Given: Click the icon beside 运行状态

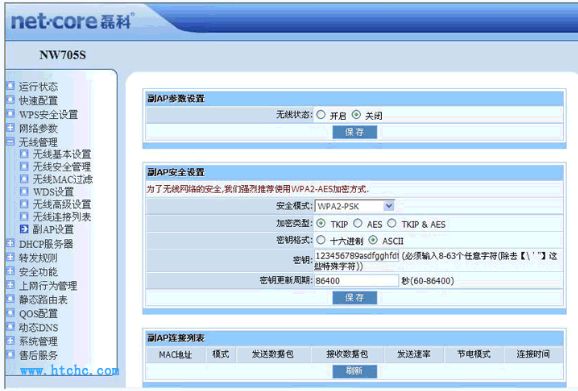Looking at the screenshot, I should pyautogui.click(x=10, y=86).
